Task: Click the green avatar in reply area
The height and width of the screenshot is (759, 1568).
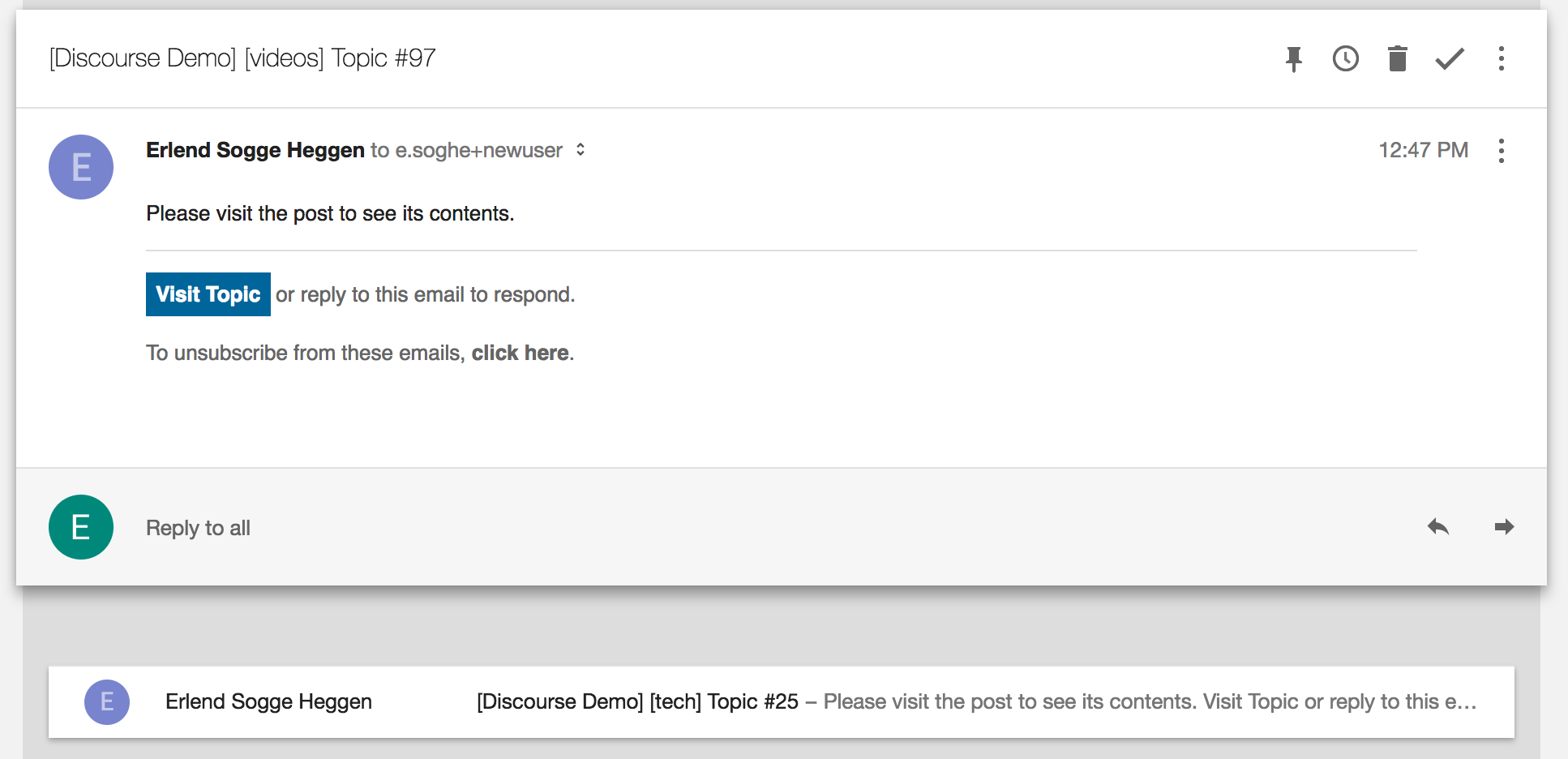Action: coord(81,527)
